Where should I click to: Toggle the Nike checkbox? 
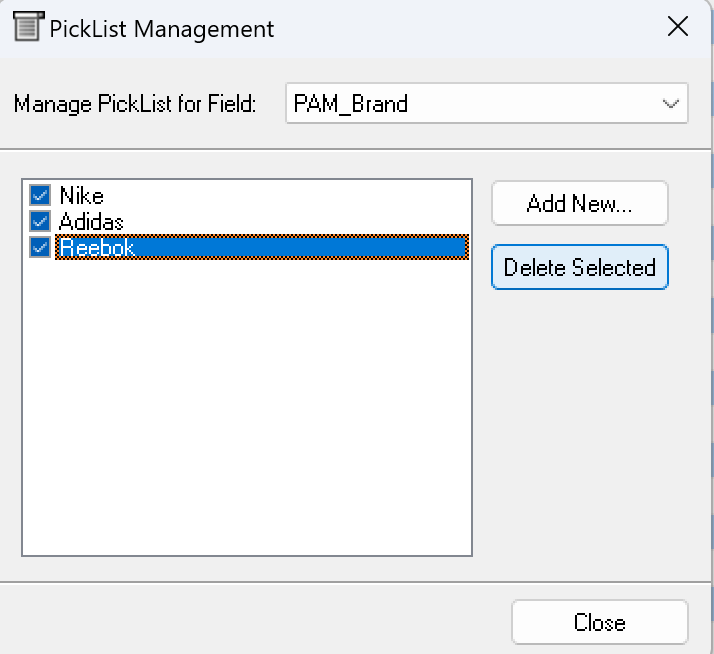coord(40,195)
